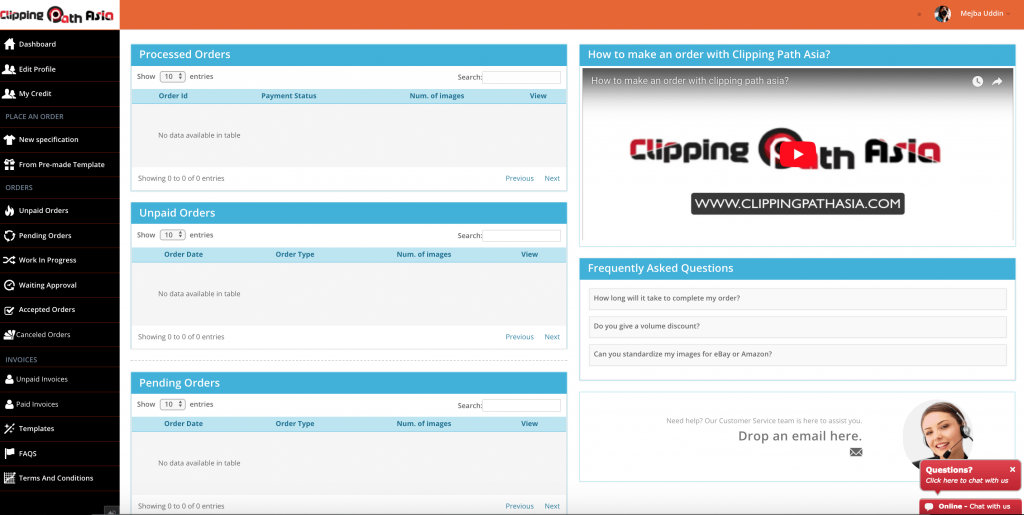Click Previous in Processed Orders table
Screen dimensions: 1024x515
(x=519, y=179)
